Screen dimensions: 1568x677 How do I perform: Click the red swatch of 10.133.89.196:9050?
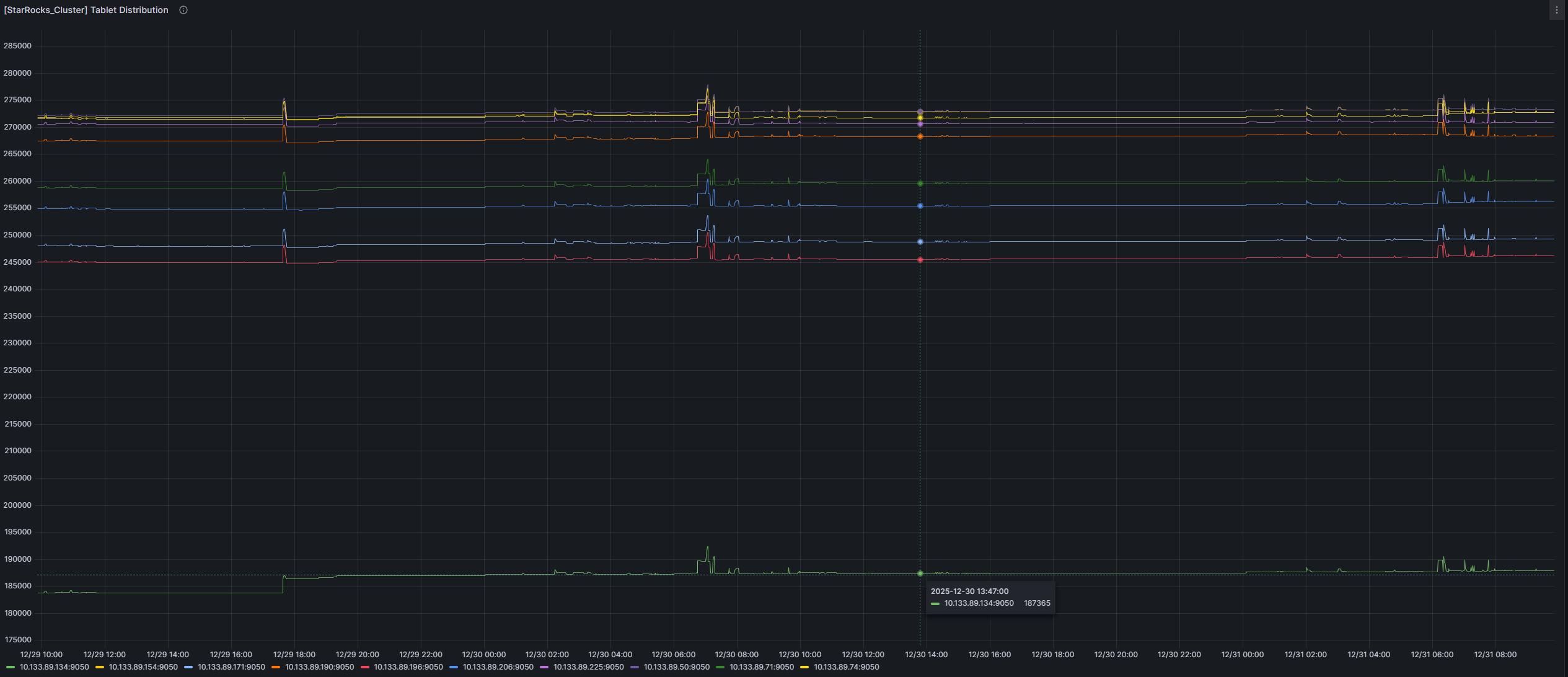[x=365, y=668]
